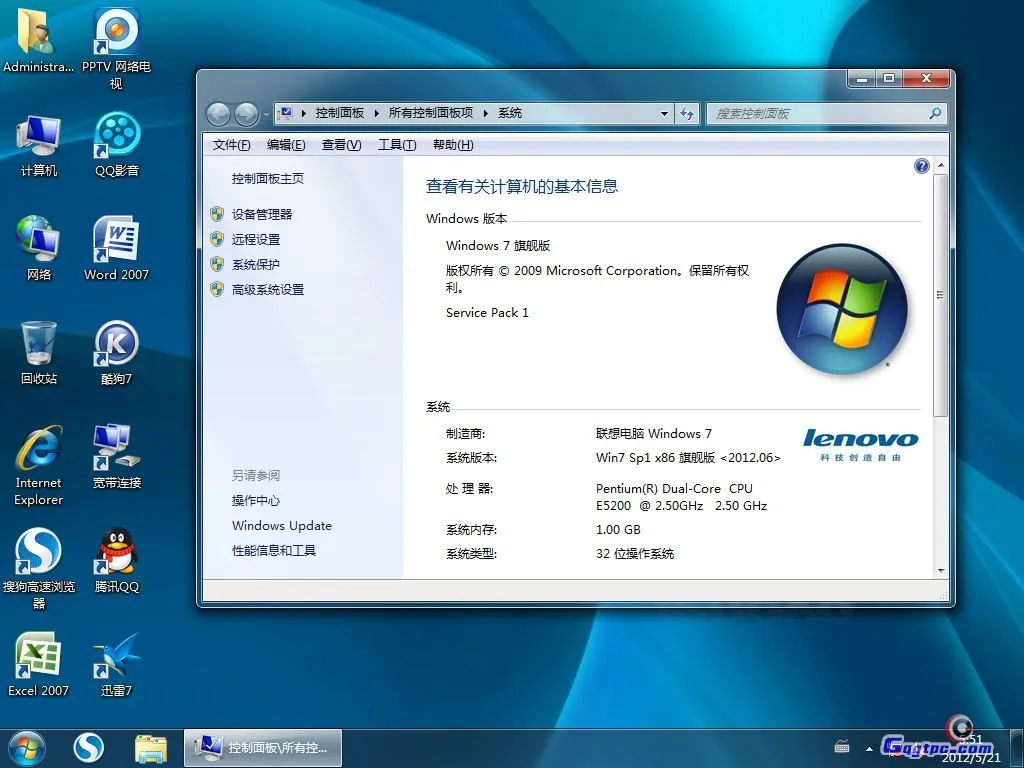This screenshot has width=1024, height=768.
Task: Click the Sogou browser taskbar icon
Action: [89, 747]
